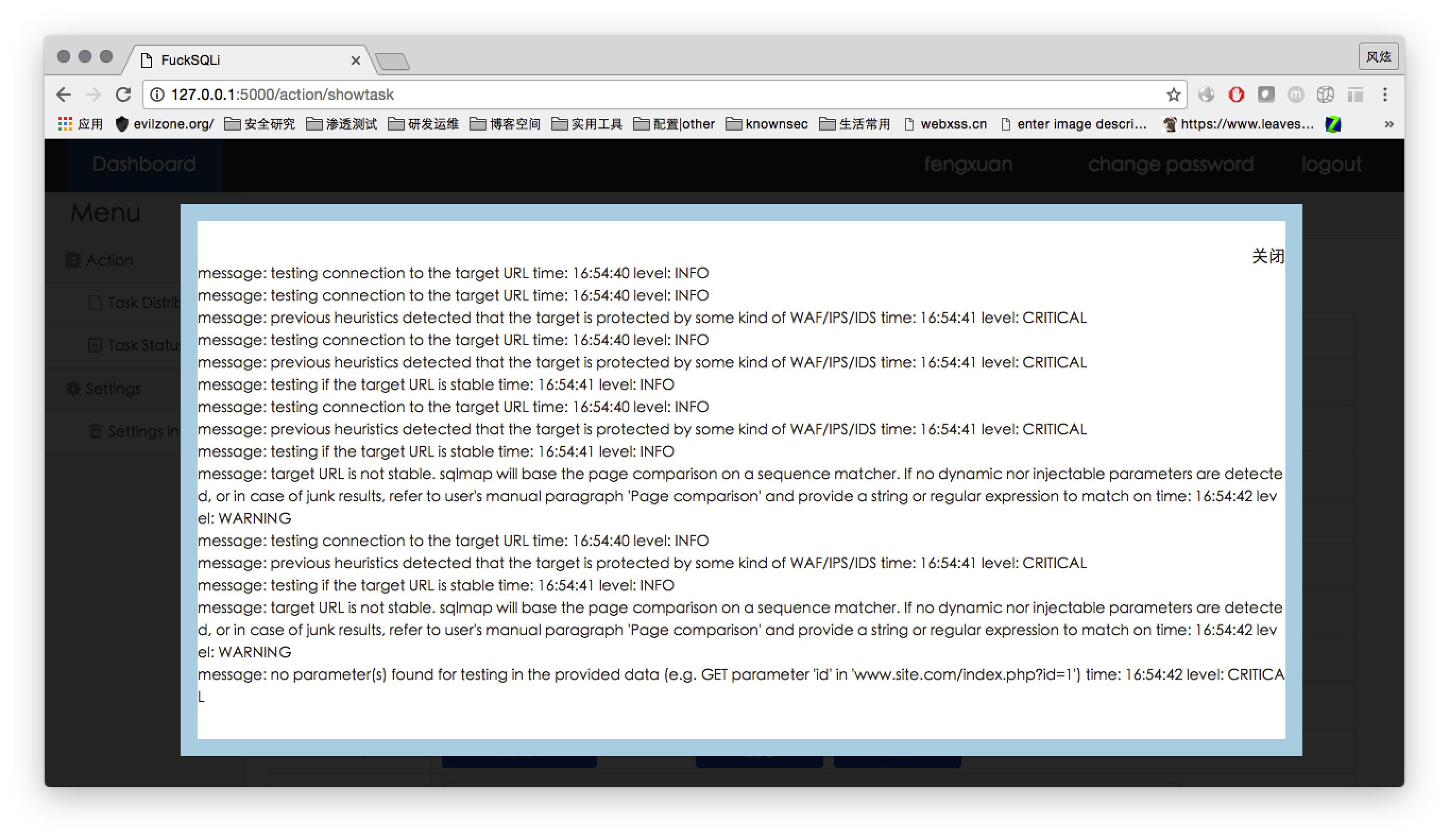This screenshot has width=1449, height=840.
Task: Show hidden bookmarks overflow chevron
Action: pos(1388,124)
